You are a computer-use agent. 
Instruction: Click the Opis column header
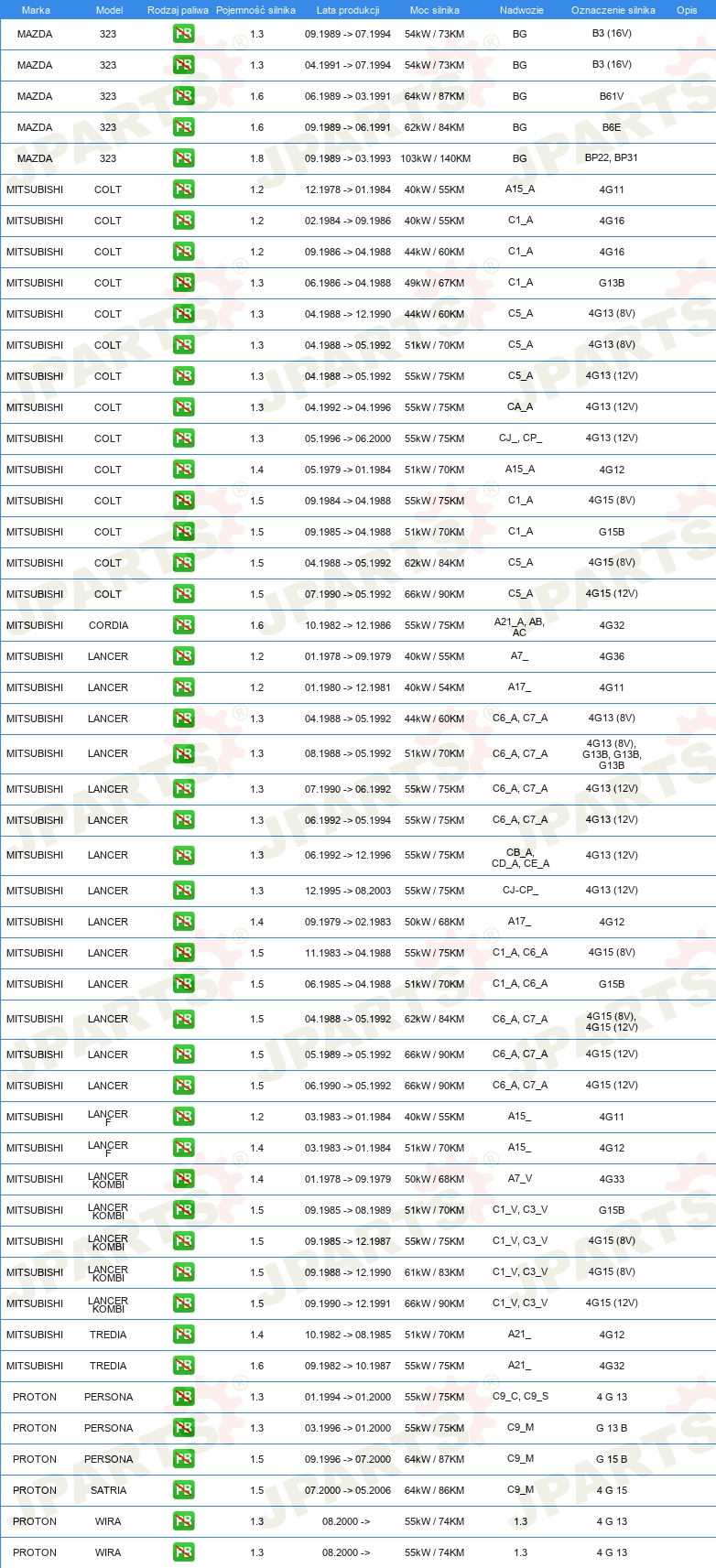pyautogui.click(x=687, y=10)
